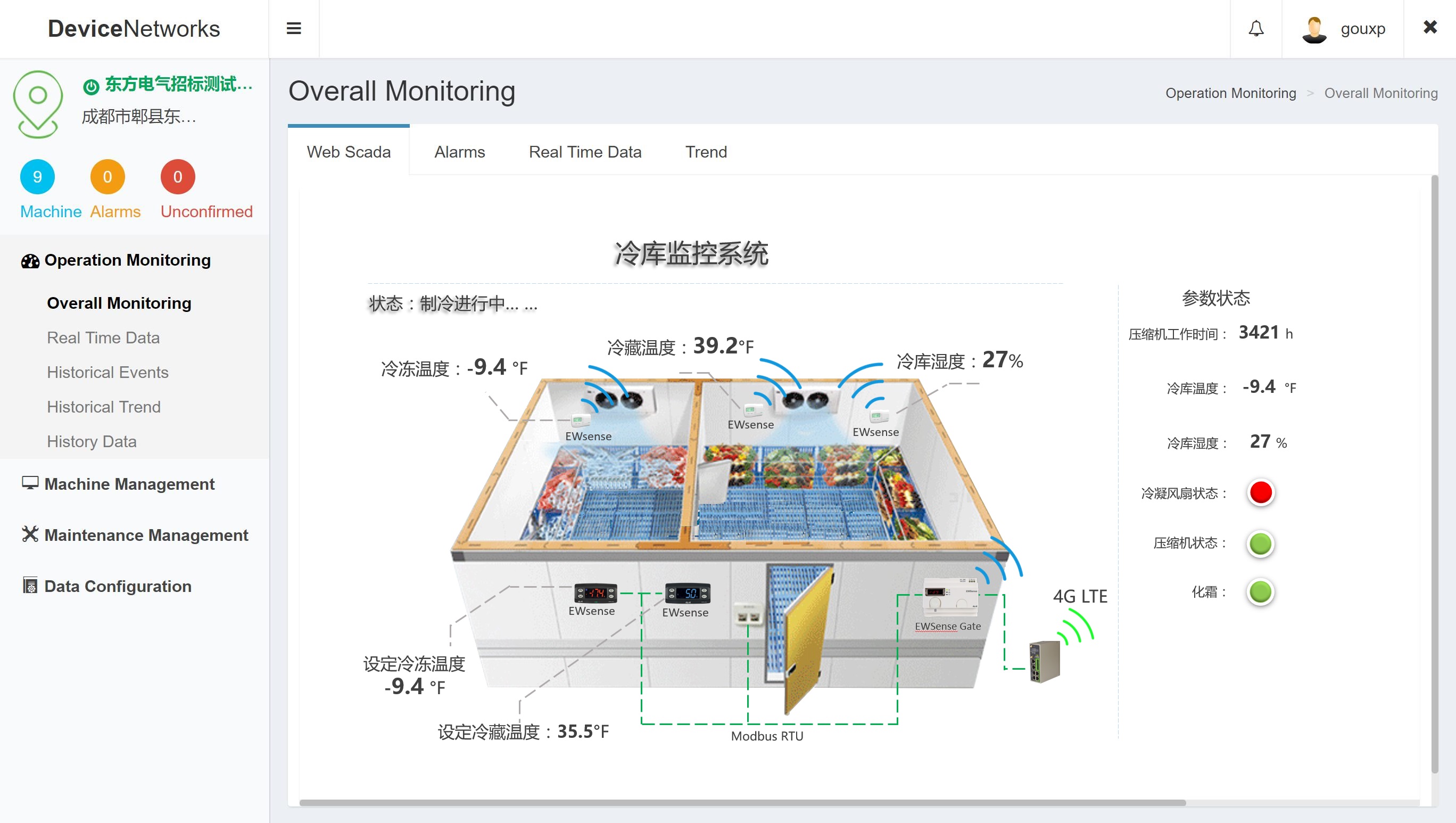Click the Operation Monitoring breadcrumb link

click(1230, 93)
